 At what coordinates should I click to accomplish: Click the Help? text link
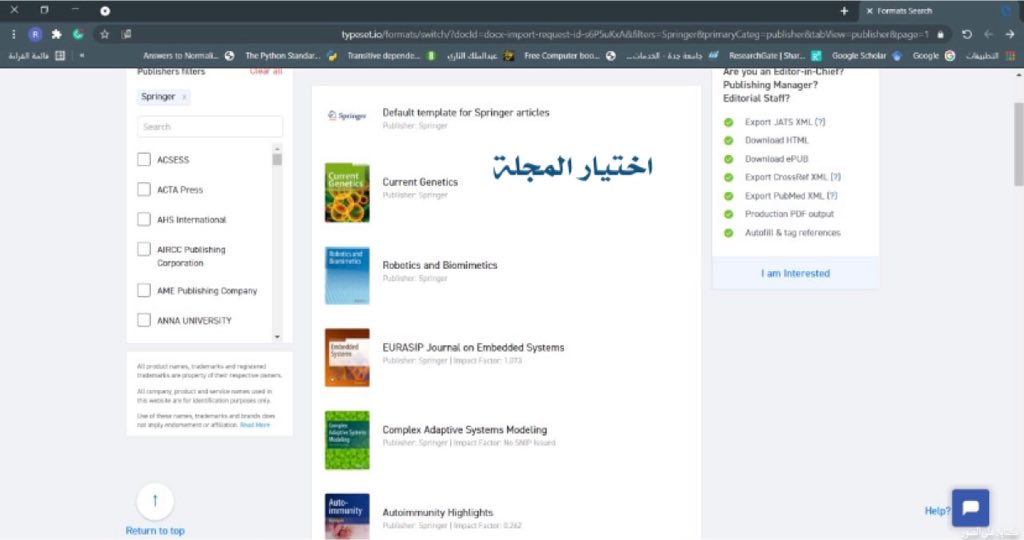[937, 511]
